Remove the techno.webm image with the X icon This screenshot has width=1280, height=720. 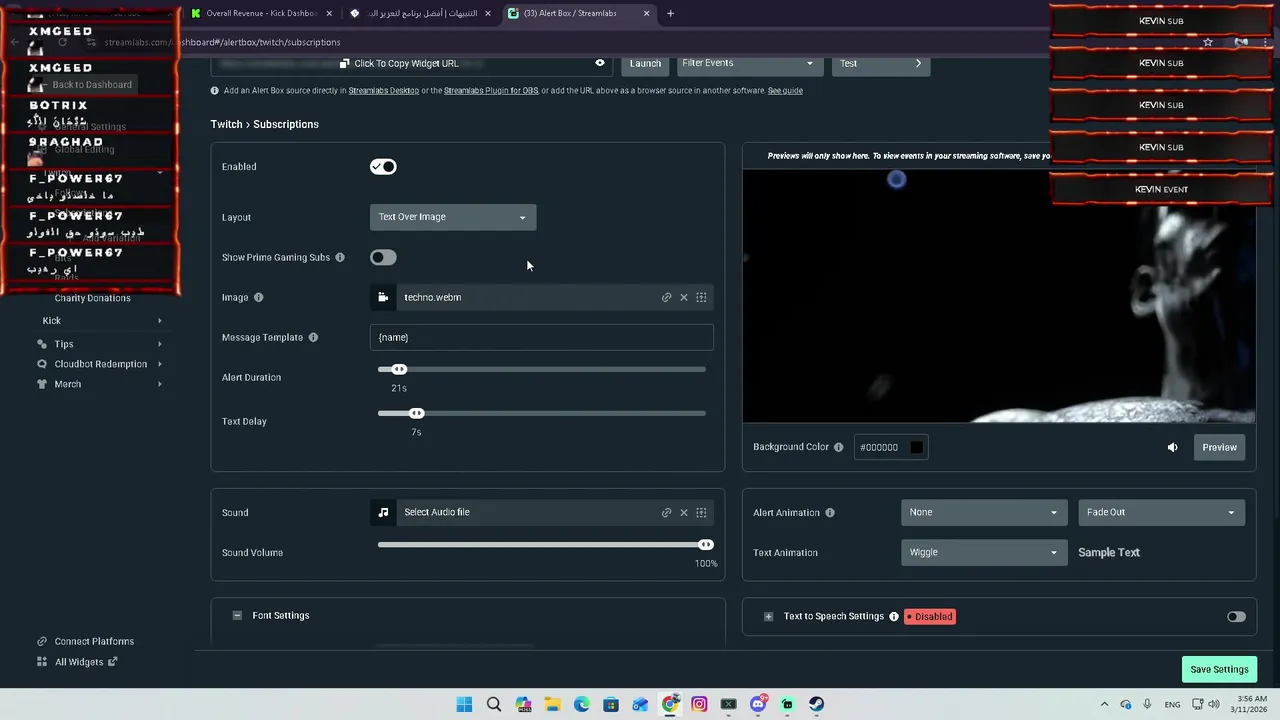[x=684, y=297]
